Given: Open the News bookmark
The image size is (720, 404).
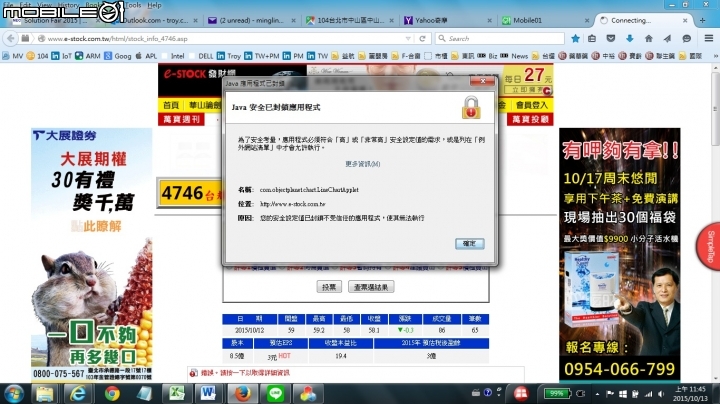Looking at the screenshot, I should [x=514, y=56].
